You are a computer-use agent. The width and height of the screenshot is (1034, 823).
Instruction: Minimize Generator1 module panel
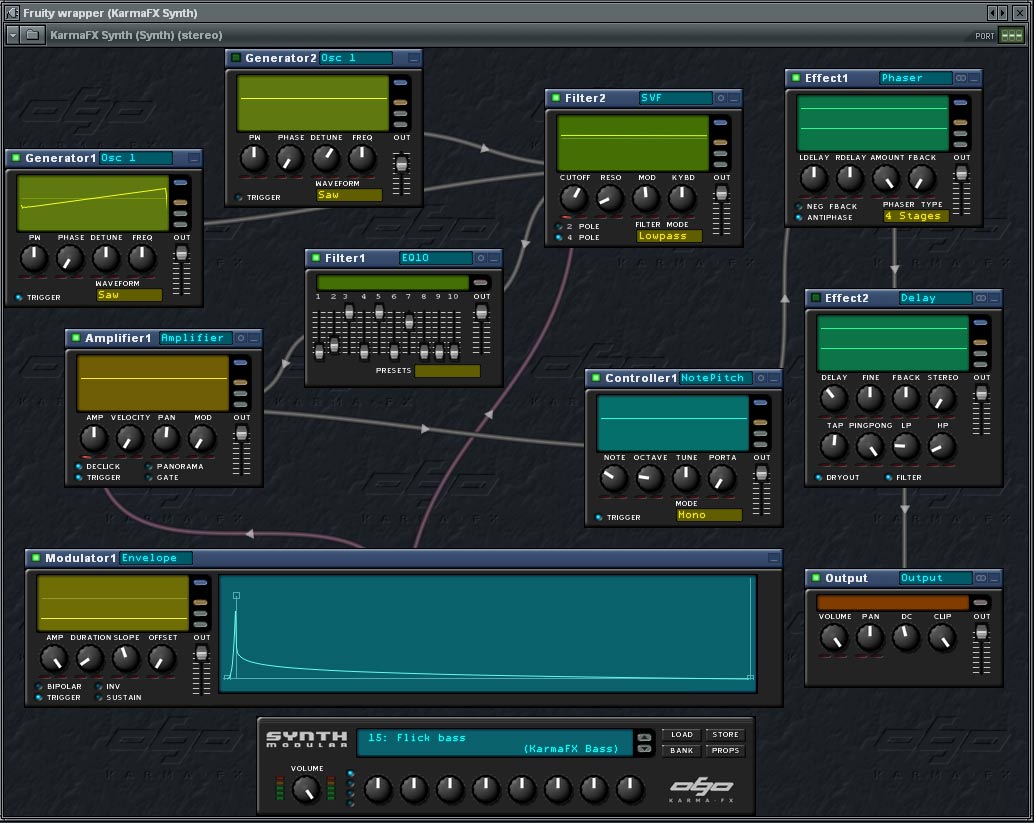pyautogui.click(x=193, y=158)
